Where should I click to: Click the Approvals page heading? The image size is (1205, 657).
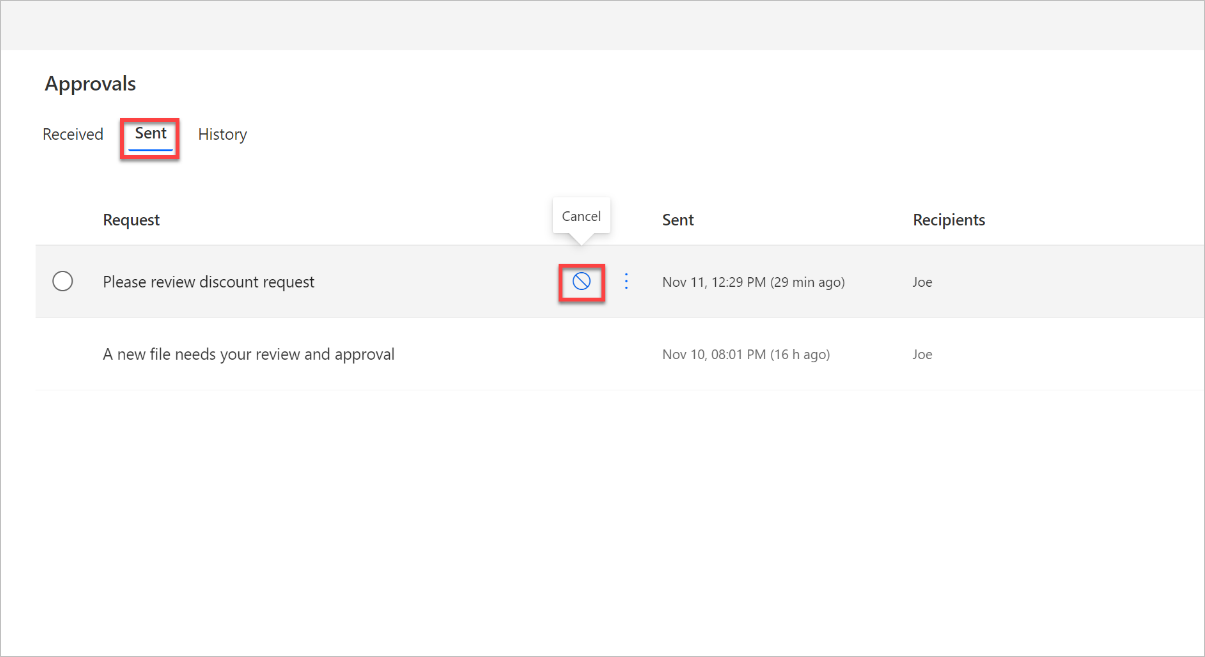[x=90, y=84]
